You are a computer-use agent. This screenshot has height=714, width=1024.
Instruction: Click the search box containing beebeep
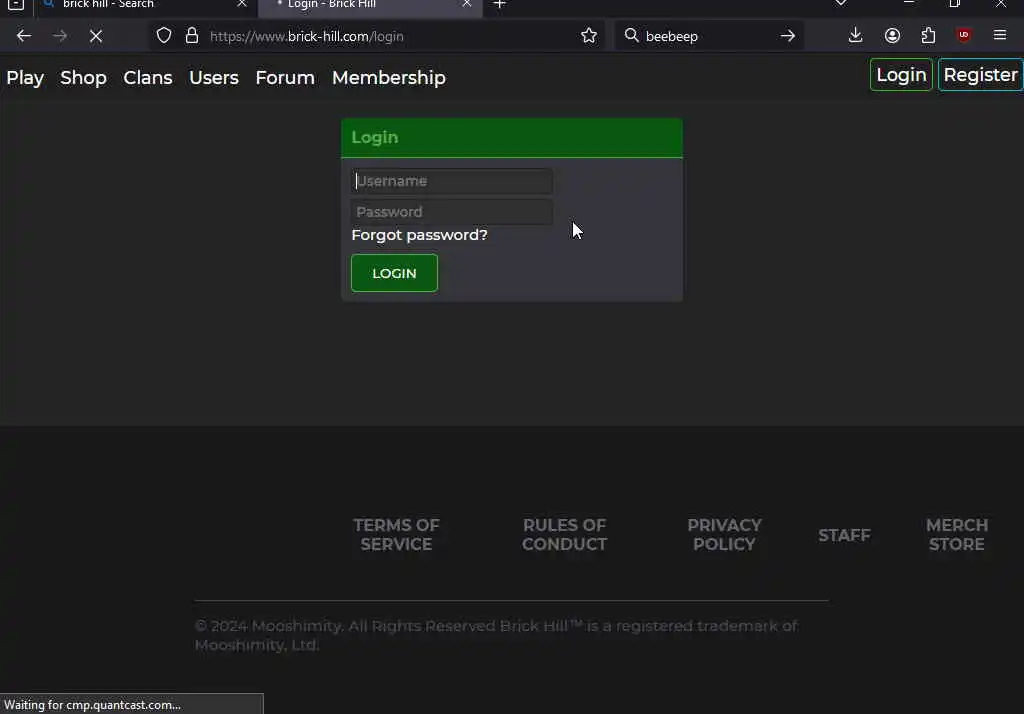pos(709,36)
